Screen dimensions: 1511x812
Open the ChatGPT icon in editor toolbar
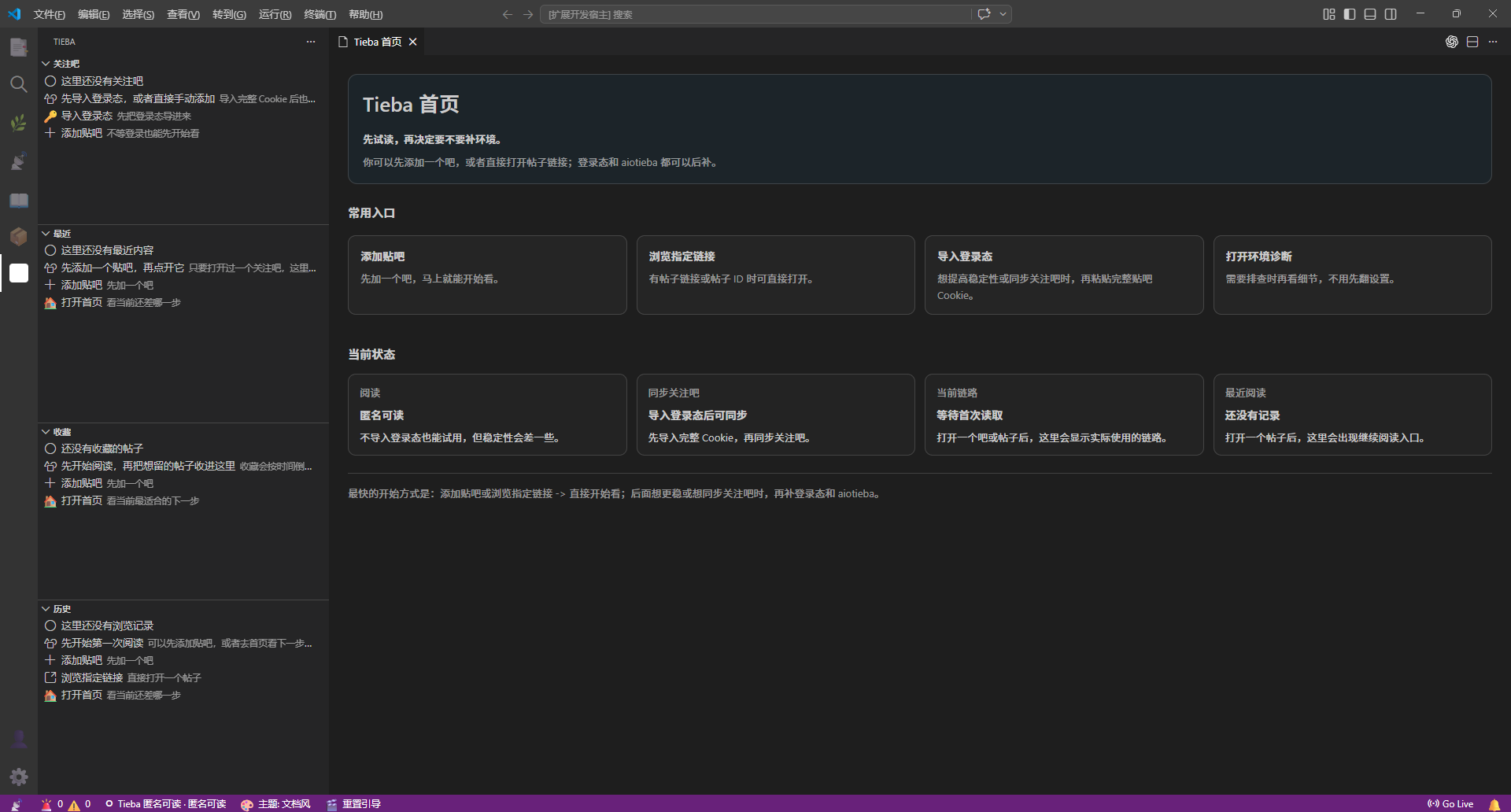pos(1452,42)
